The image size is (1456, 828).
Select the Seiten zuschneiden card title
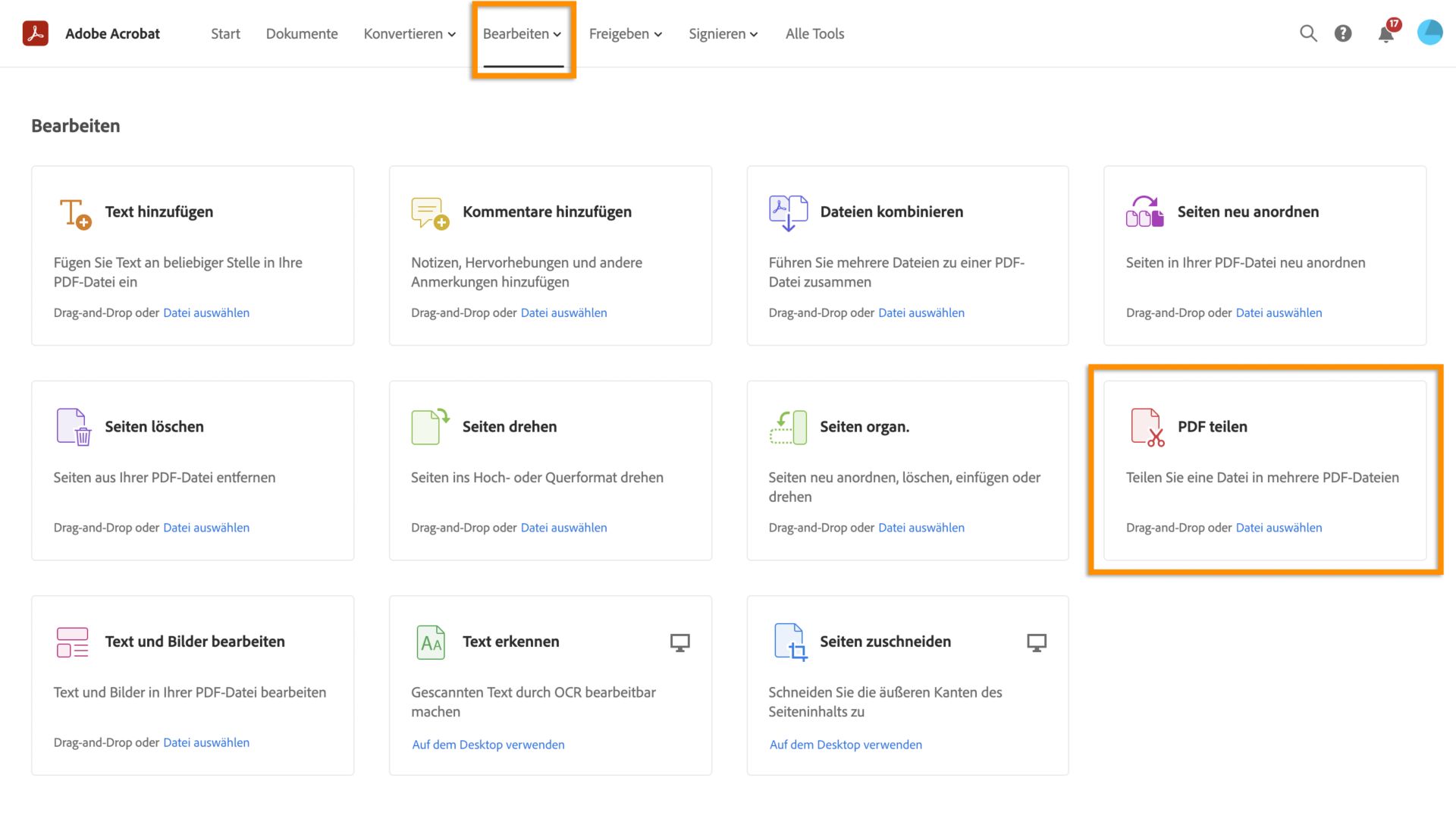(885, 641)
